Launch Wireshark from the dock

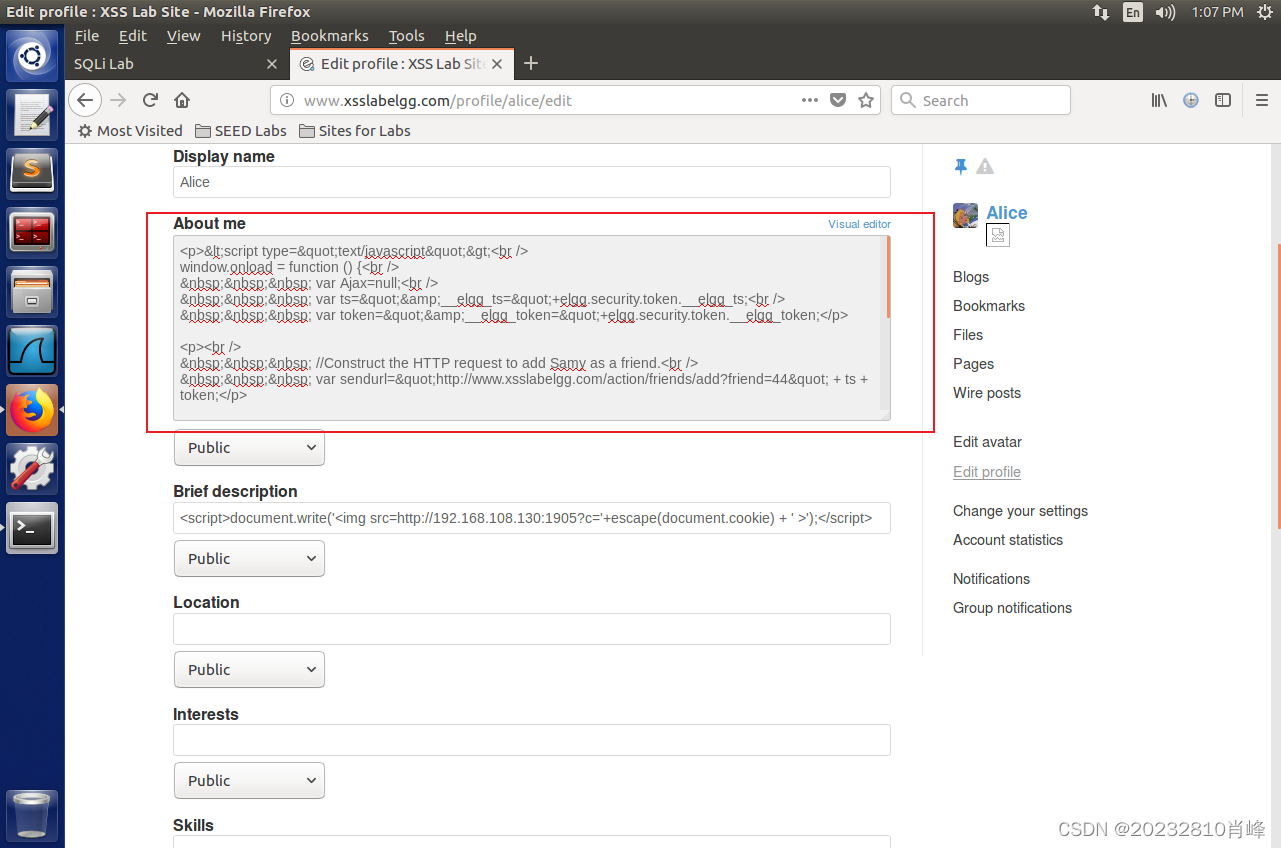point(32,351)
